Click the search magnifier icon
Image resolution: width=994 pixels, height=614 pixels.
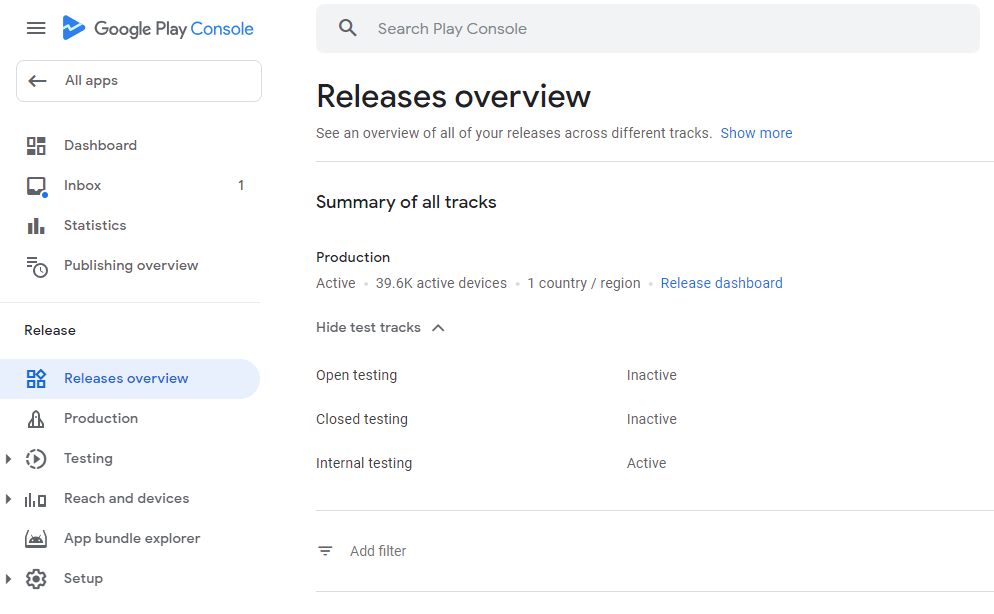tap(347, 28)
